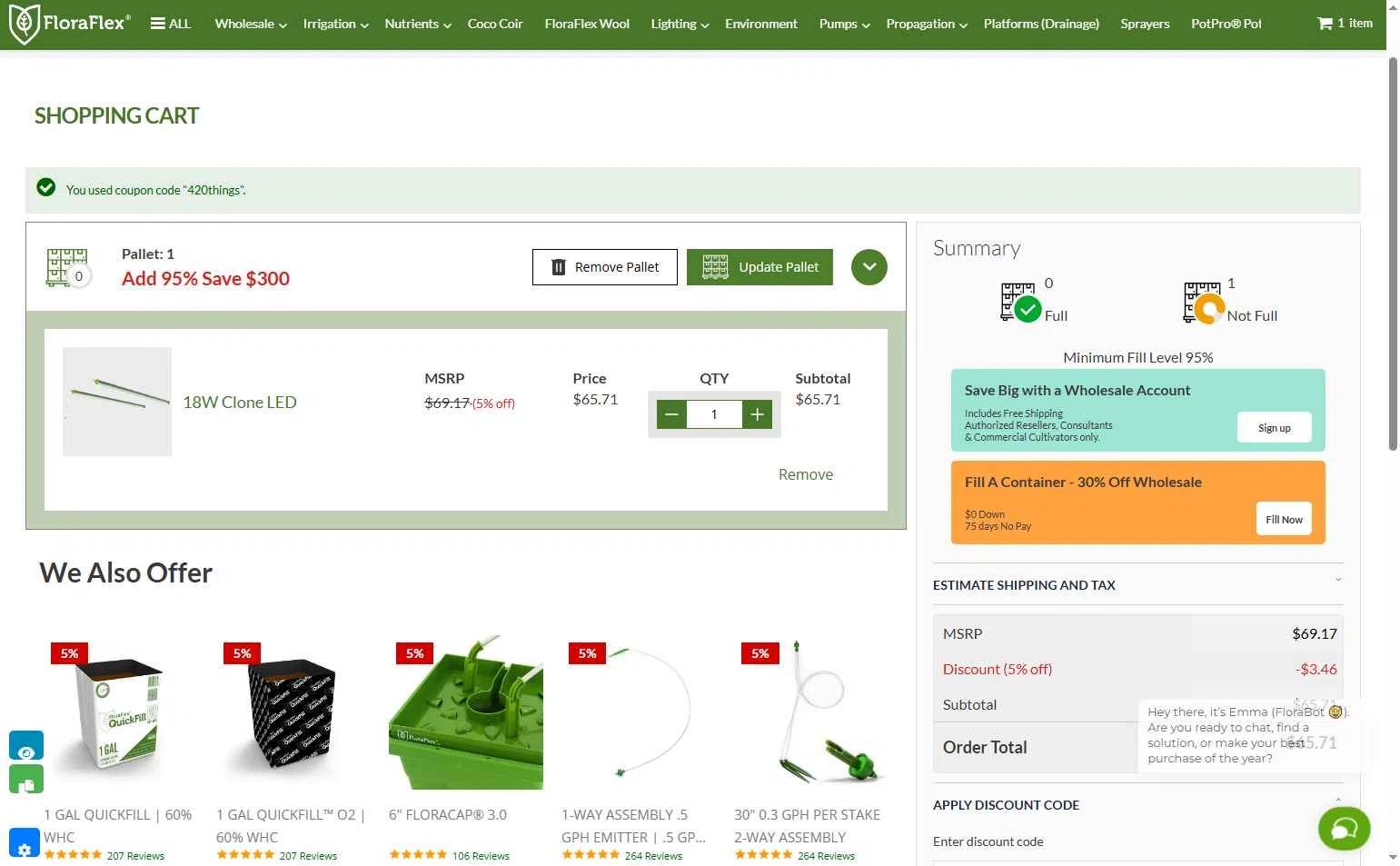1400x866 pixels.
Task: Click the green copy widget icon
Action: tap(26, 780)
